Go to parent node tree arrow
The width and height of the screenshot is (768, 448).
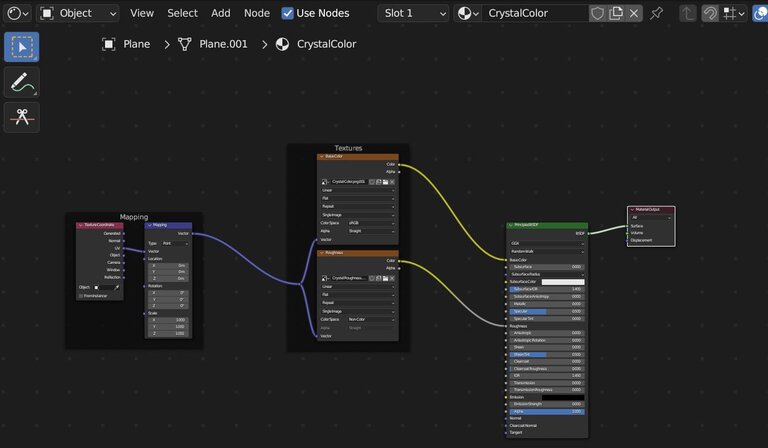tap(688, 14)
